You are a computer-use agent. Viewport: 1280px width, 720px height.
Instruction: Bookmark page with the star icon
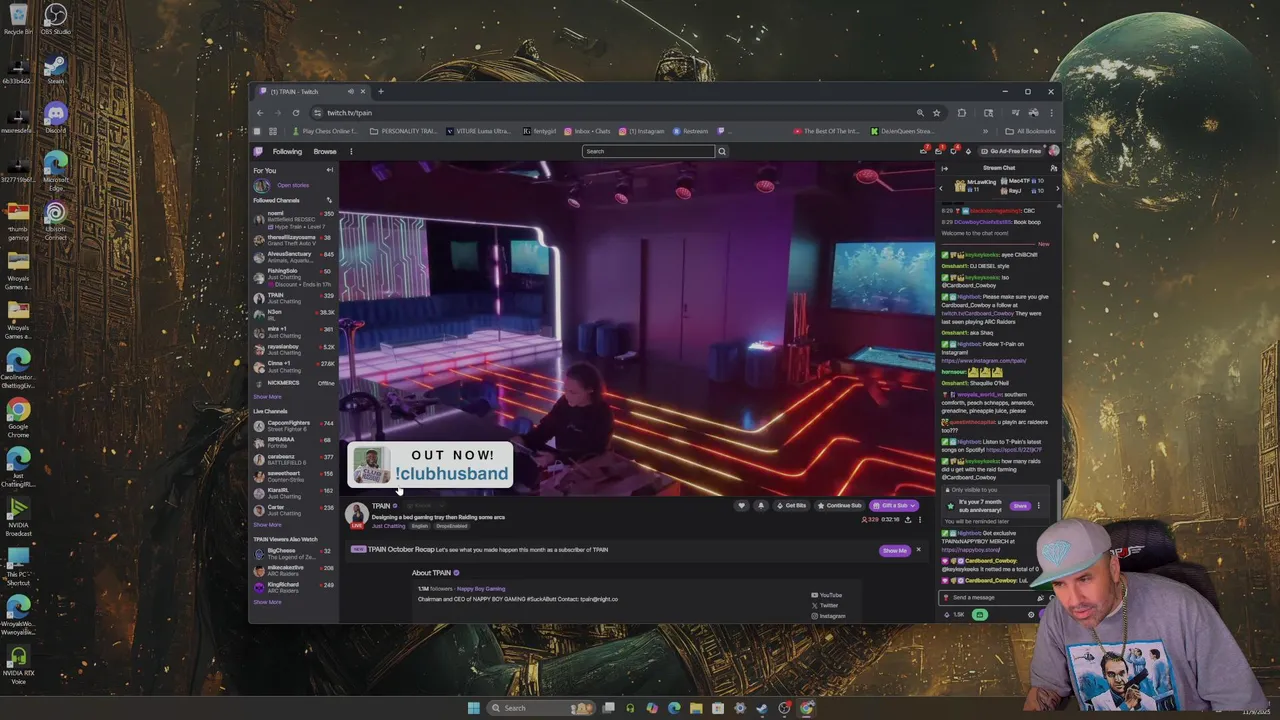click(x=936, y=113)
